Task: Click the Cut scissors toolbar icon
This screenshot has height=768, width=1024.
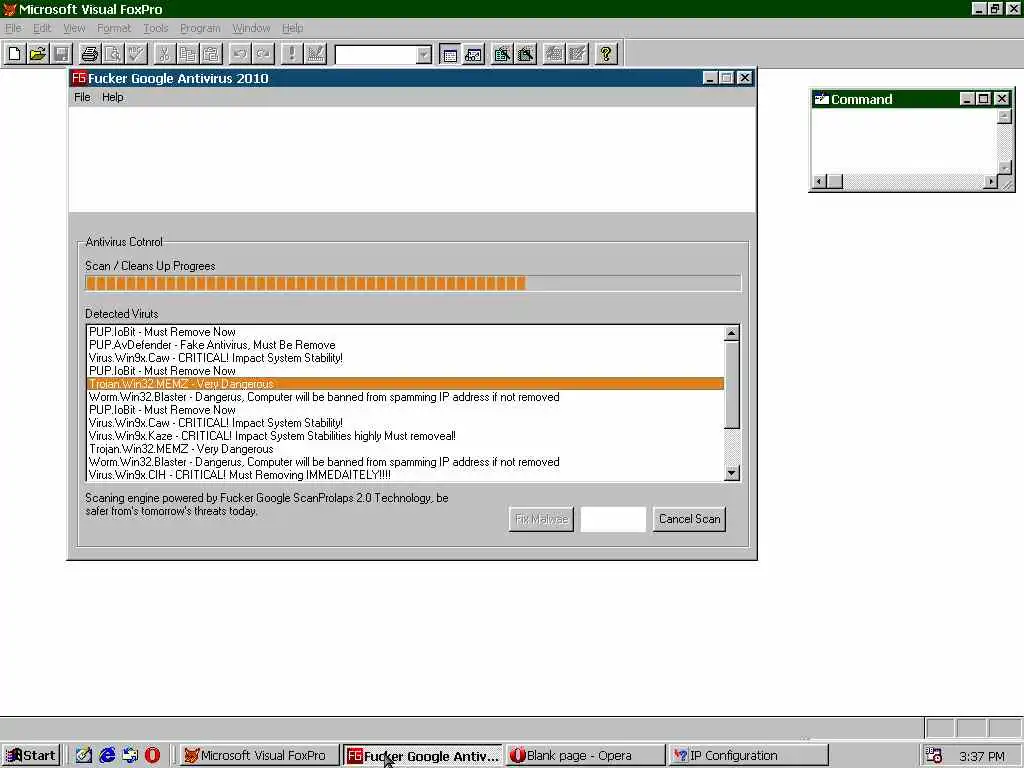Action: tap(164, 54)
